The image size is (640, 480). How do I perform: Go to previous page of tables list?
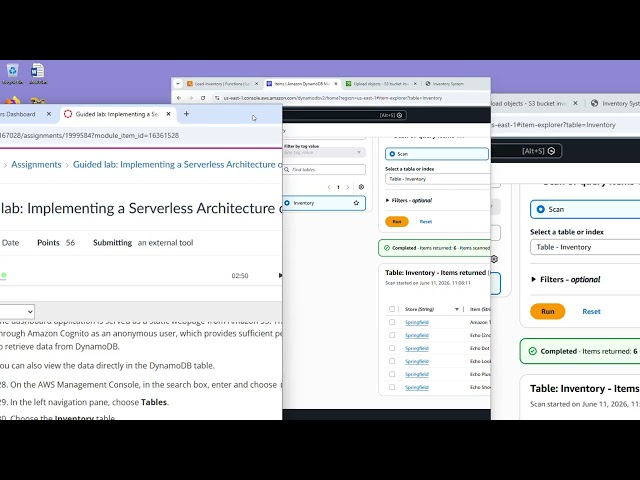(329, 187)
